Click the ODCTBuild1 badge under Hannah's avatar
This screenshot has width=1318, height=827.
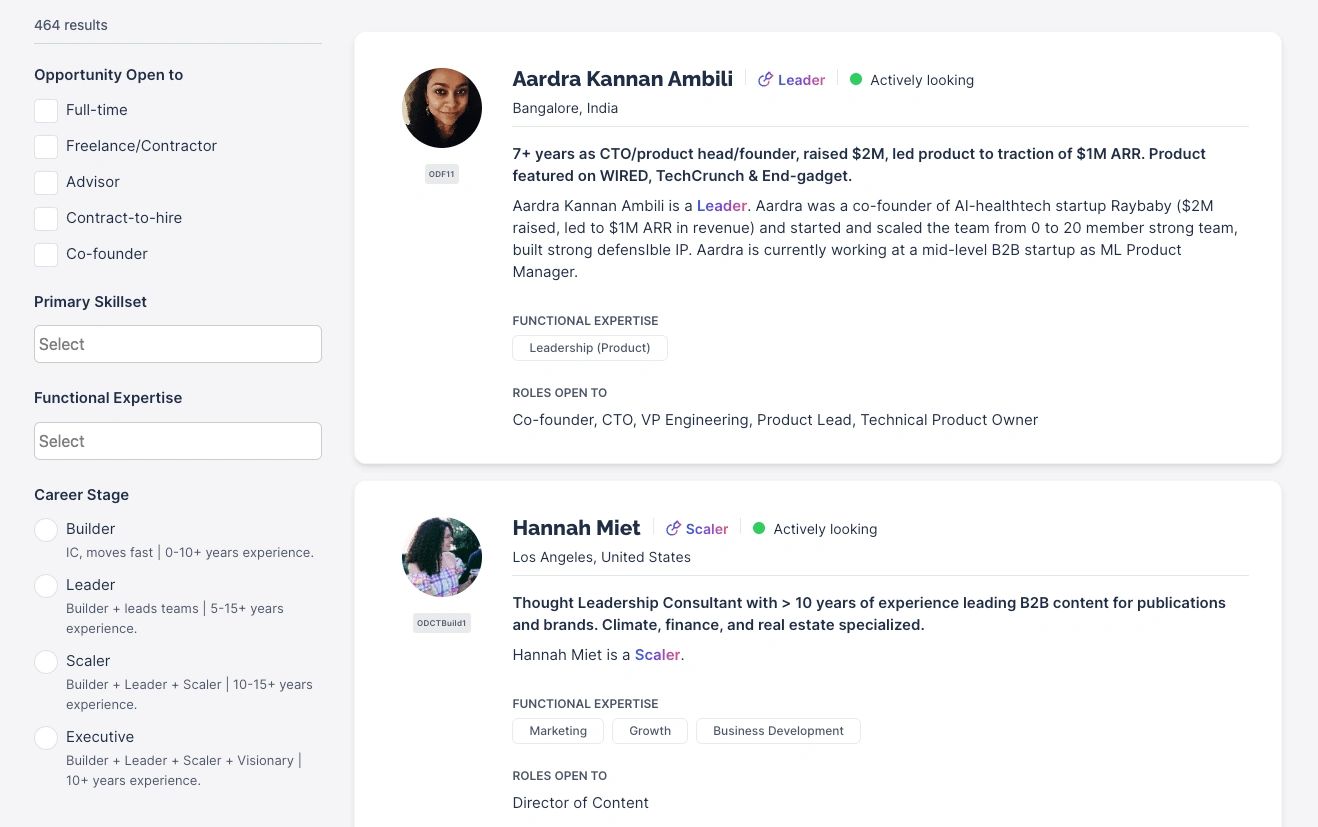442,623
